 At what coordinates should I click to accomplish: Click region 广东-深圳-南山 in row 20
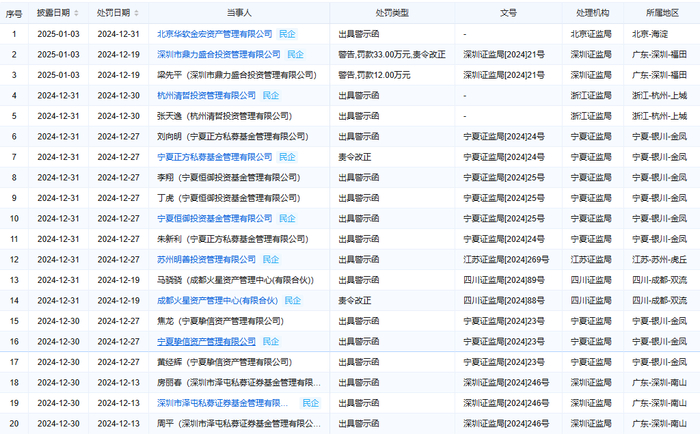(x=660, y=424)
